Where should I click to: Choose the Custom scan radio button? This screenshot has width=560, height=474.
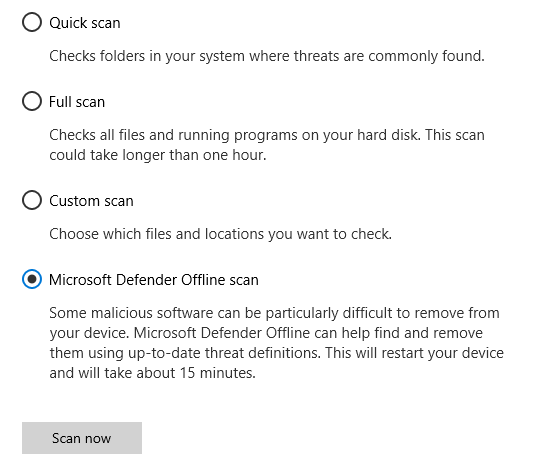click(x=32, y=200)
